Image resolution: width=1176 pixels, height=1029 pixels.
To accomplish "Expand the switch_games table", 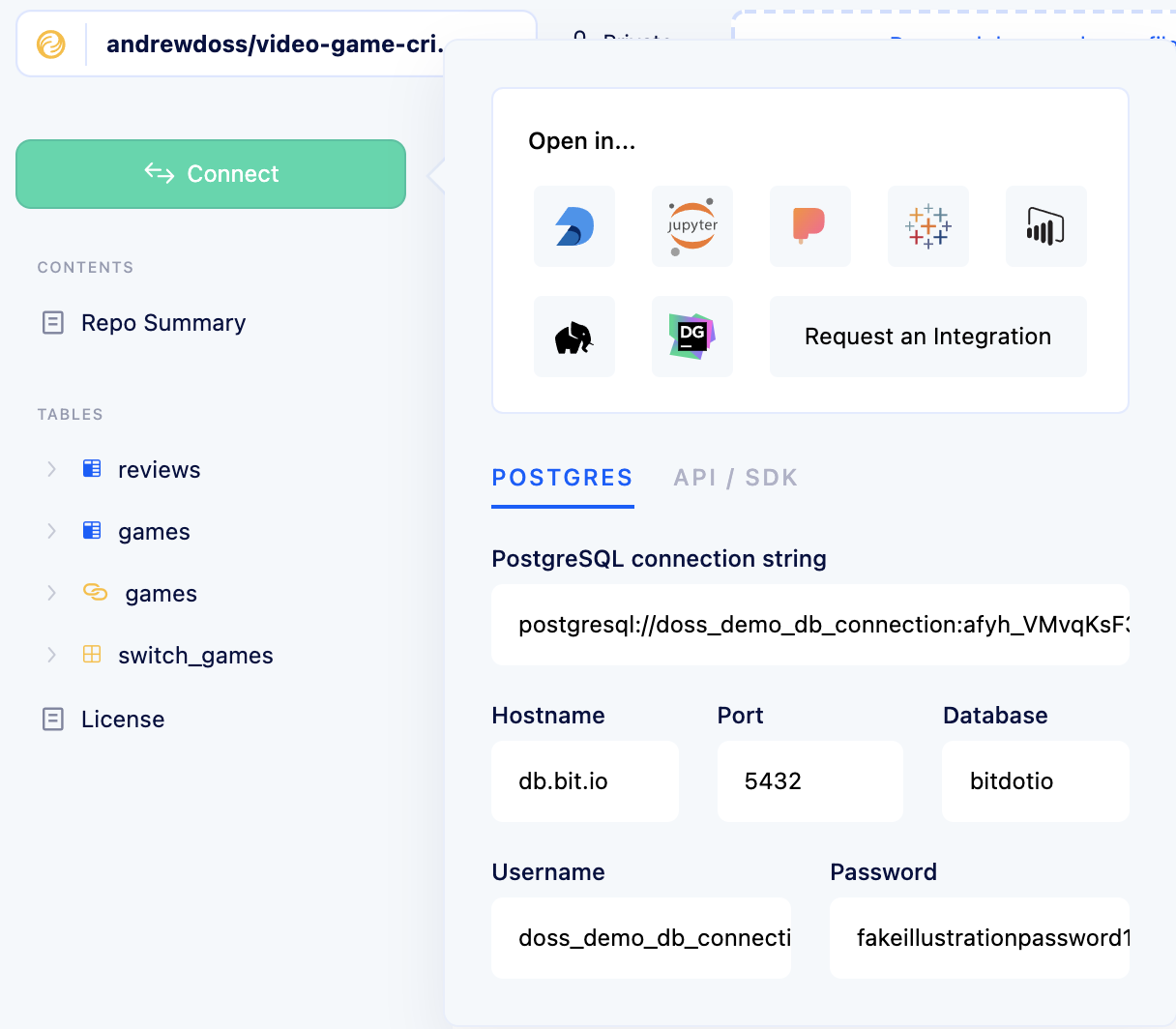I will click(x=51, y=655).
